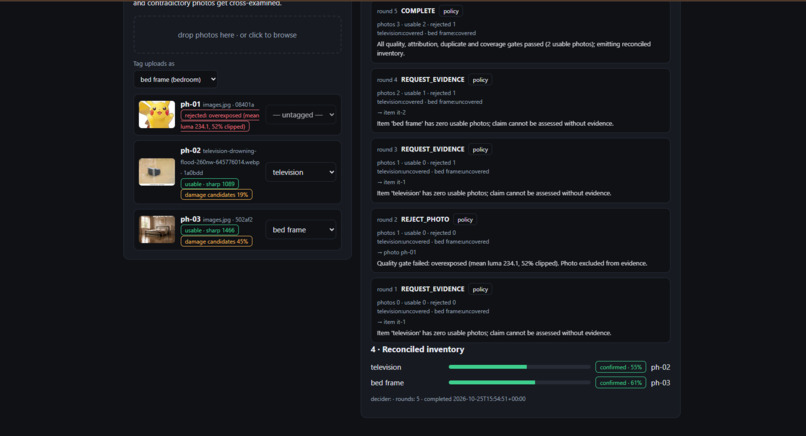Open the Tag uploads as bed frame dropdown
806x436 pixels.
coord(175,79)
